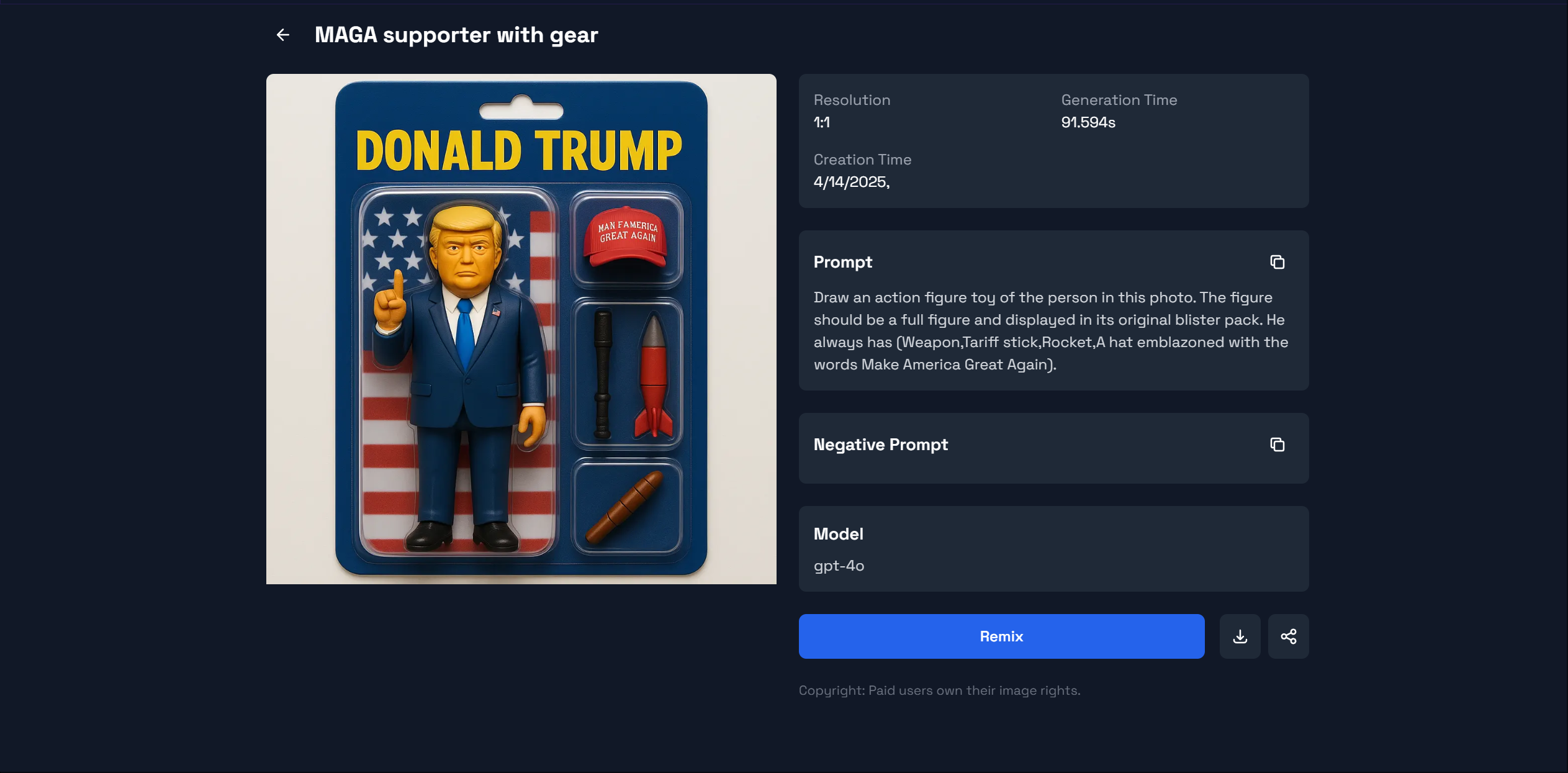Click the page title 'MAGA supporter with gear'
1568x773 pixels.
[x=456, y=35]
